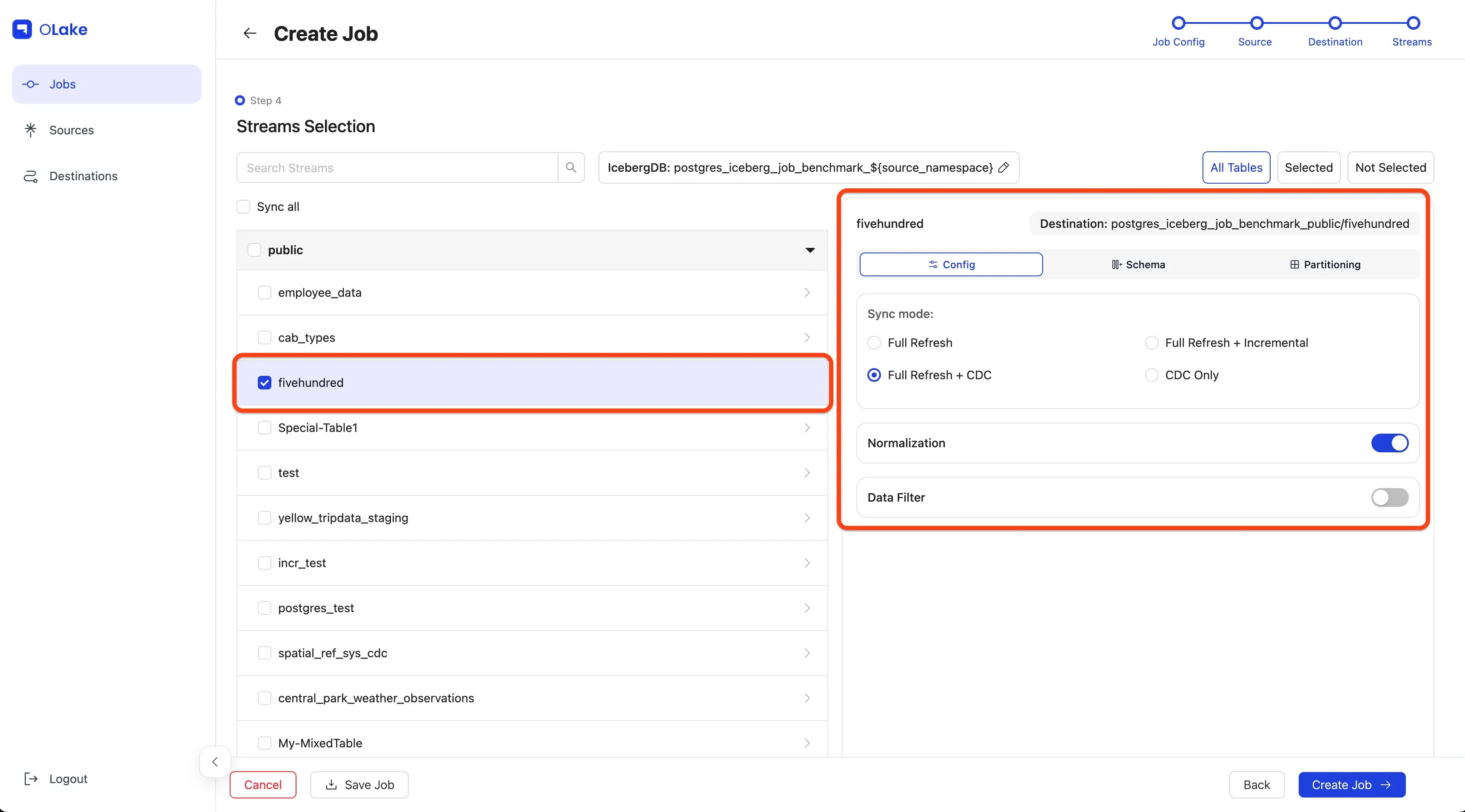Click the pencil edit icon for IcebergDB name
This screenshot has width=1465, height=812.
point(1004,168)
